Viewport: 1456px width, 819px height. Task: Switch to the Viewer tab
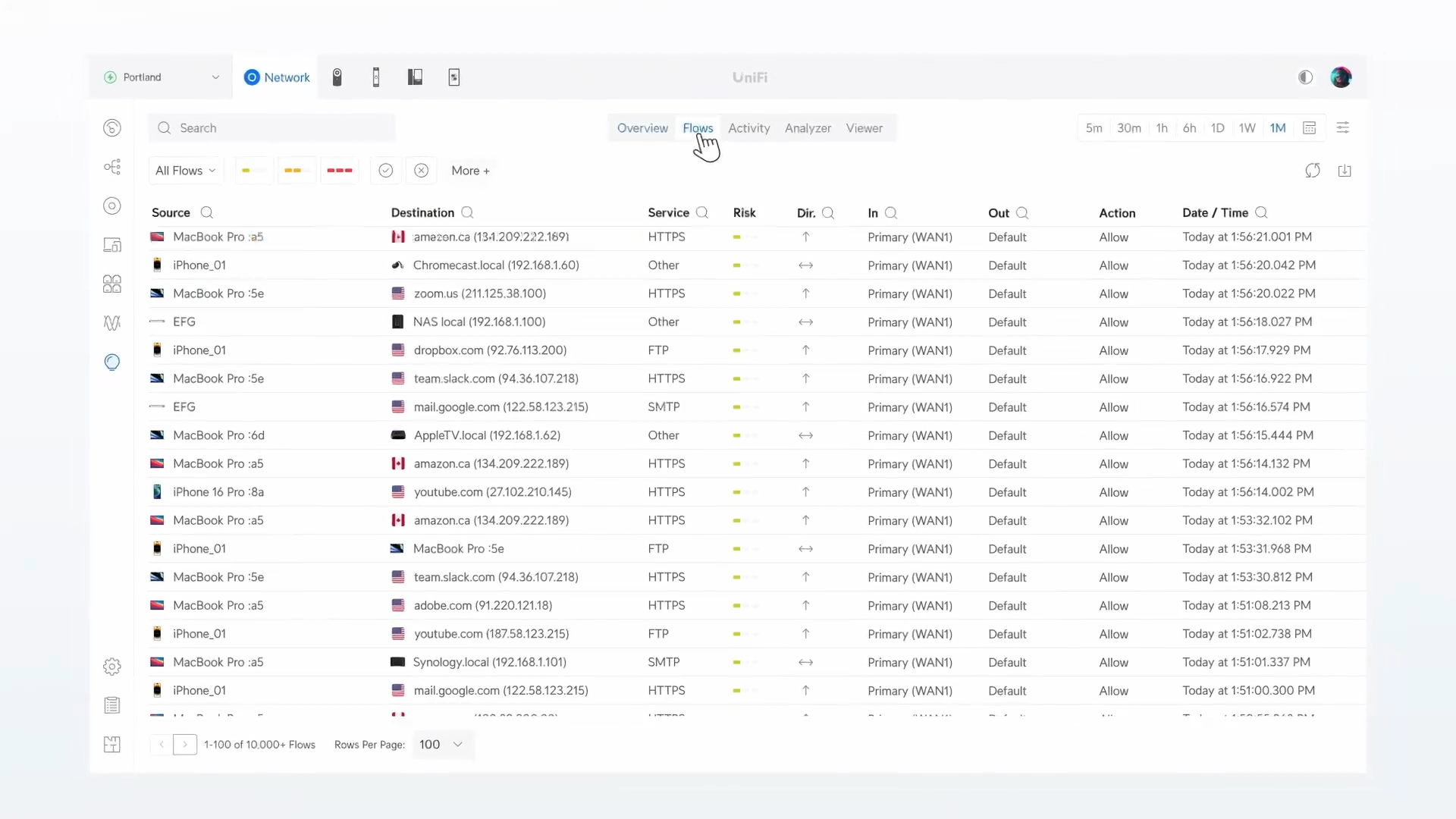[864, 128]
